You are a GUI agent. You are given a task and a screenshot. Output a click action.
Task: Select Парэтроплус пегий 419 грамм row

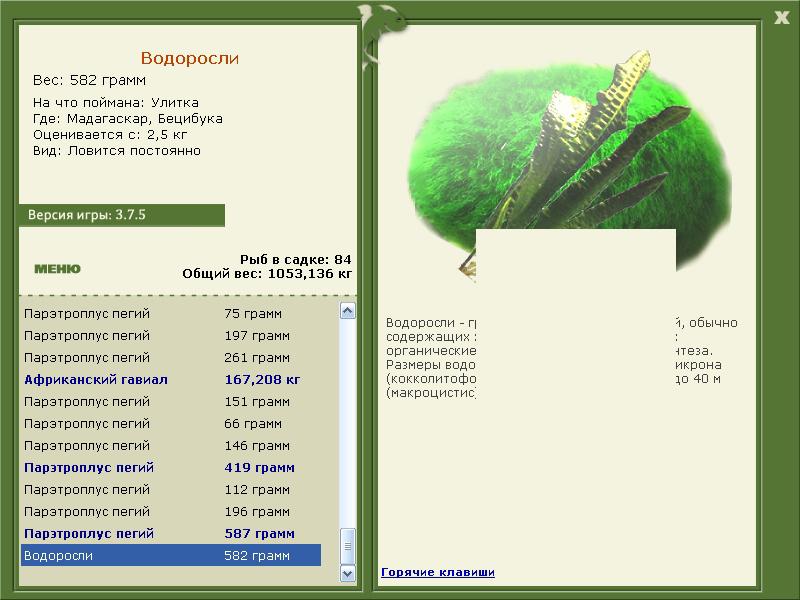tap(171, 467)
